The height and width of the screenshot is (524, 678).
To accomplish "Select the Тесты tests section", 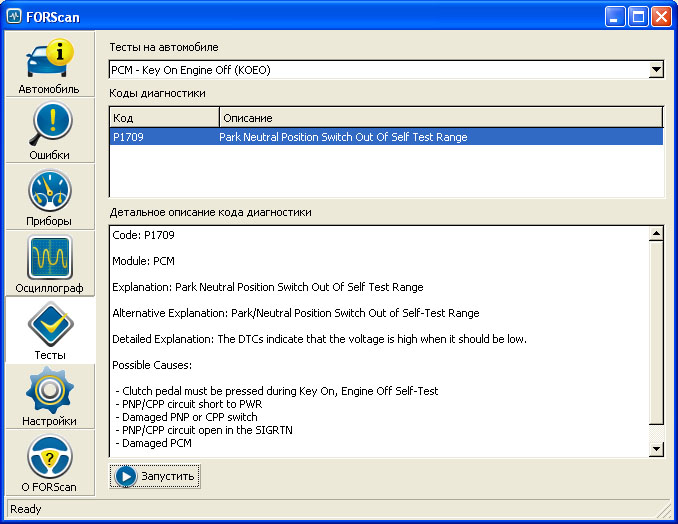I will tap(49, 330).
